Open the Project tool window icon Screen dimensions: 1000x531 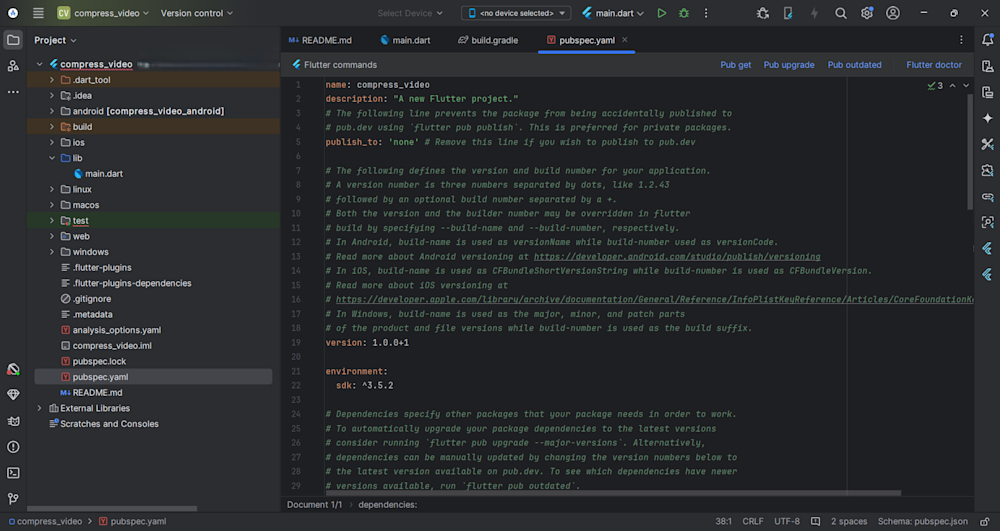coord(13,40)
